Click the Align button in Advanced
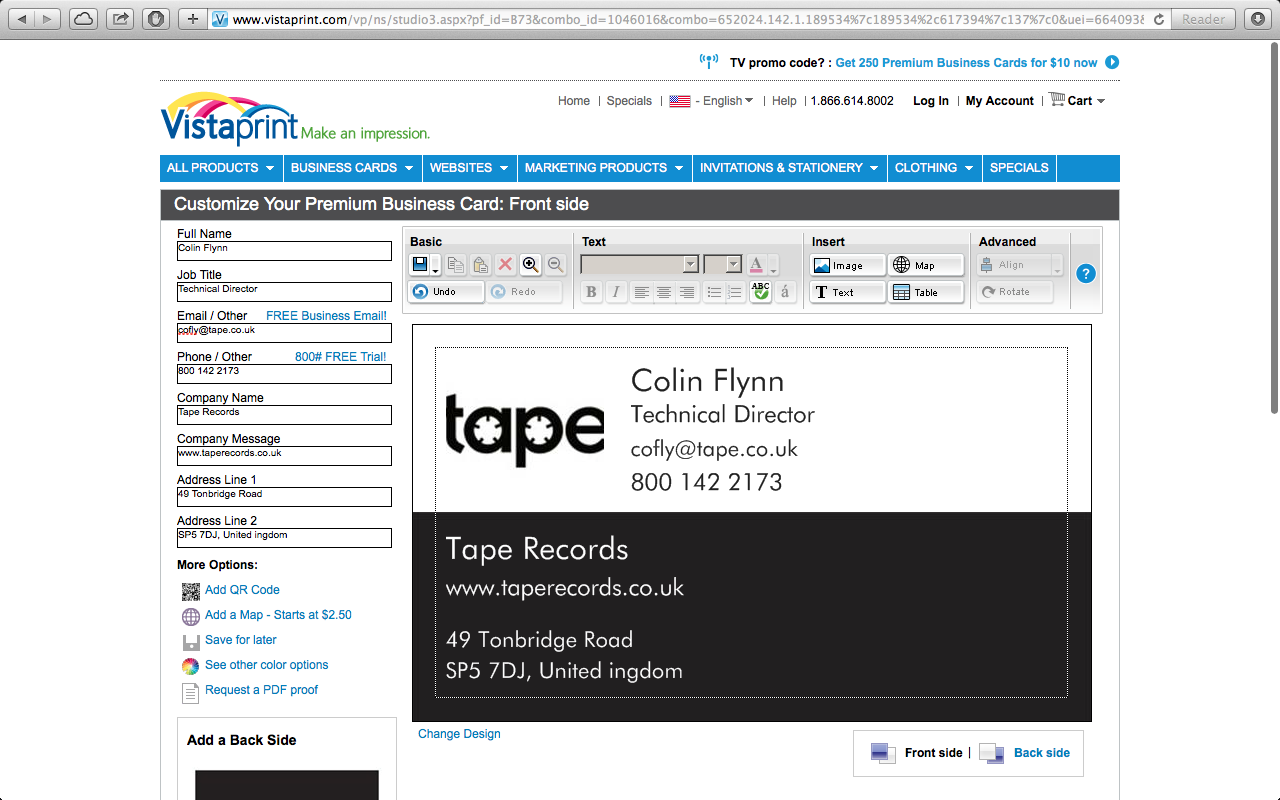 1012,265
